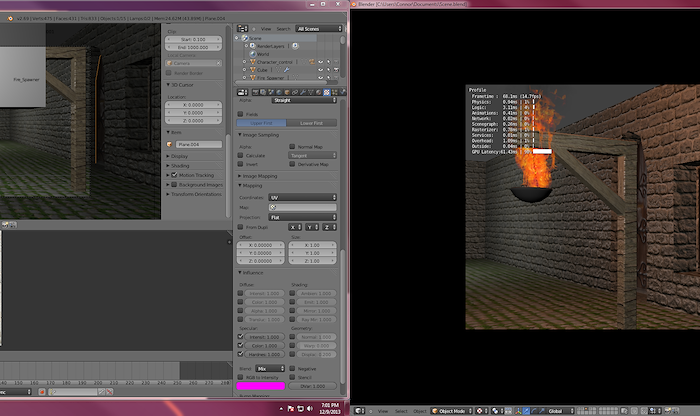Click the properties editor type icon

pyautogui.click(x=240, y=90)
